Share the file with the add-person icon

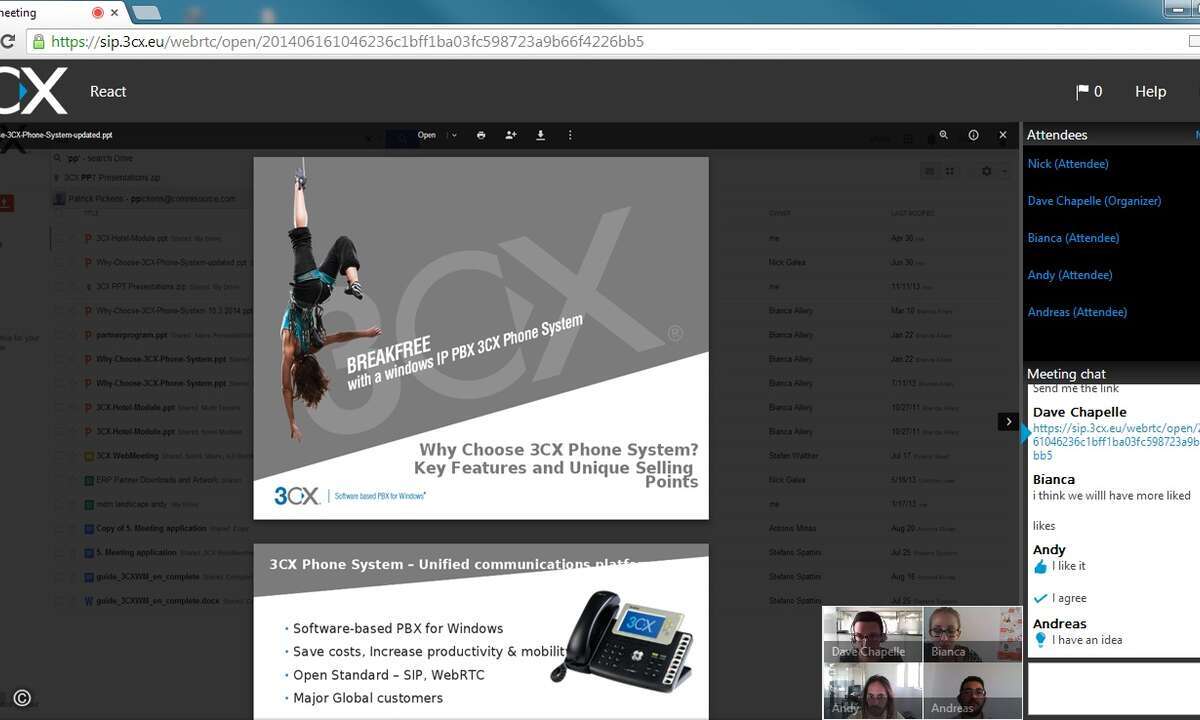pos(511,135)
